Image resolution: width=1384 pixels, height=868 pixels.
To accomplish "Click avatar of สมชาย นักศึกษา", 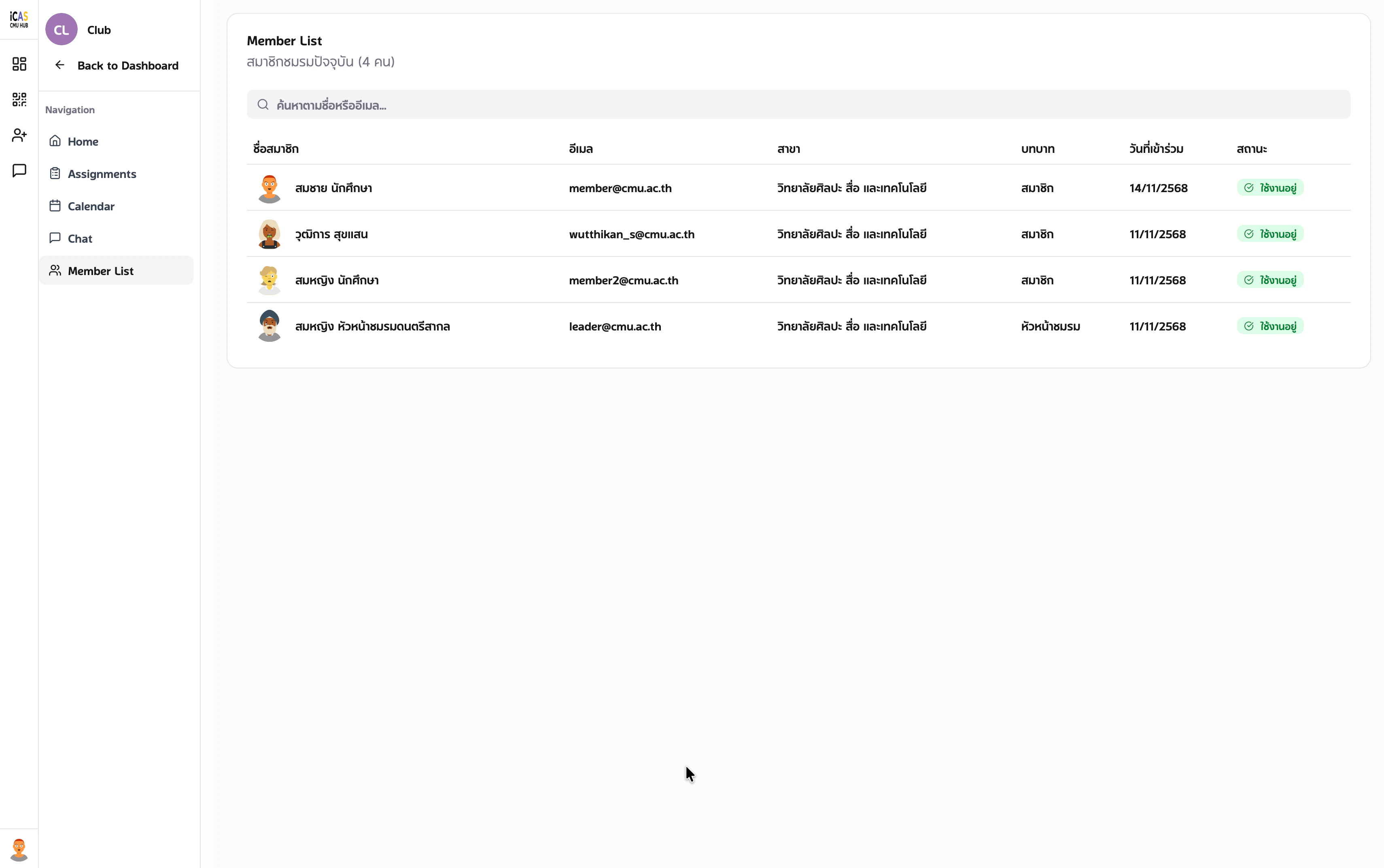I will pyautogui.click(x=270, y=188).
